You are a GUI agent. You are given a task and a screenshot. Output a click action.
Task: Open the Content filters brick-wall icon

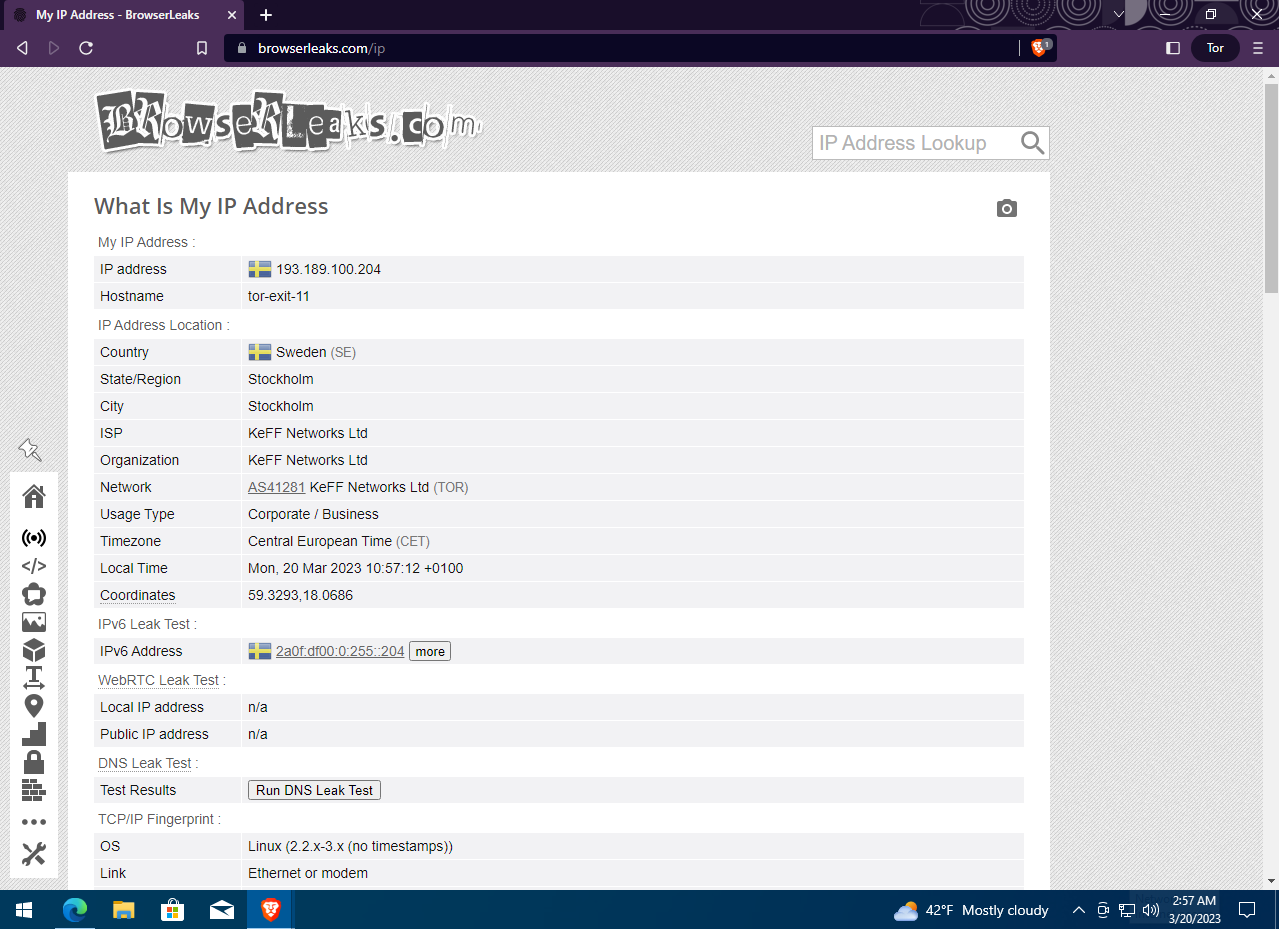click(34, 790)
